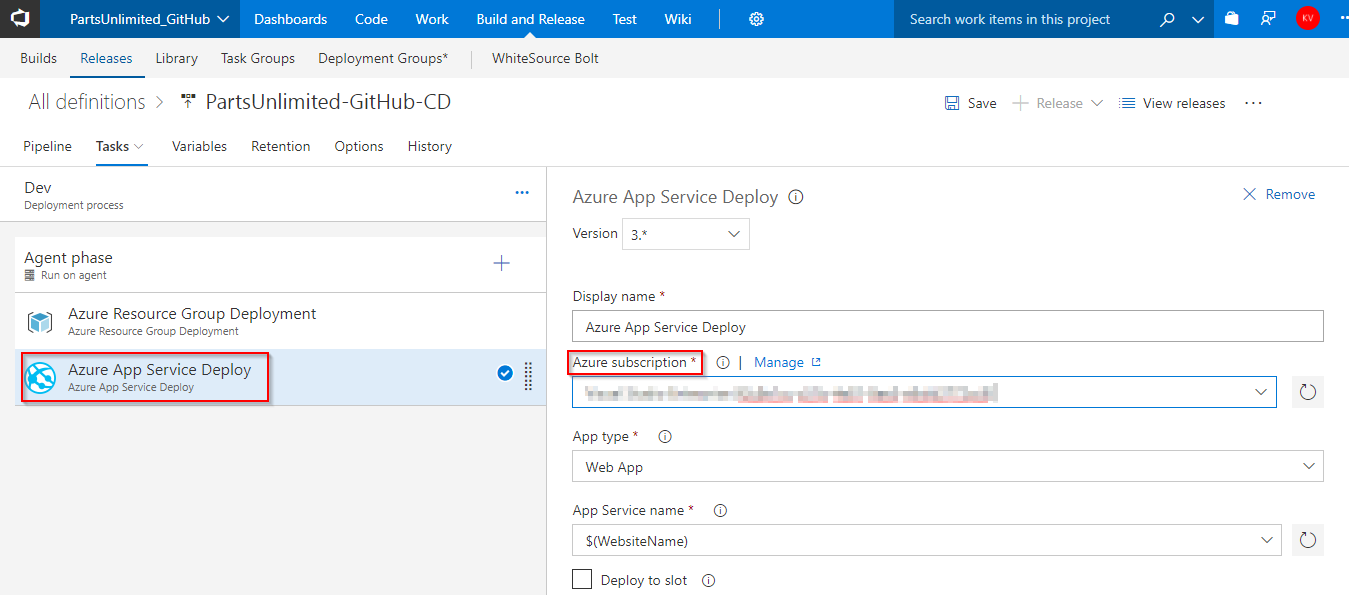Expand the search options dropdown arrow
Screen dimensions: 1349x595
tap(1197, 19)
